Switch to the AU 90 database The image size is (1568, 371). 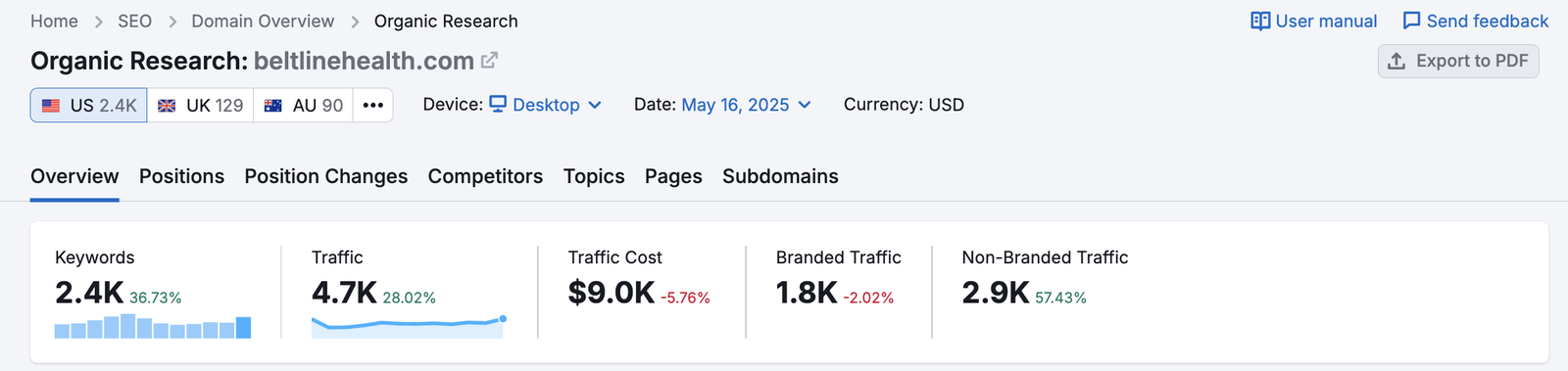(x=304, y=105)
